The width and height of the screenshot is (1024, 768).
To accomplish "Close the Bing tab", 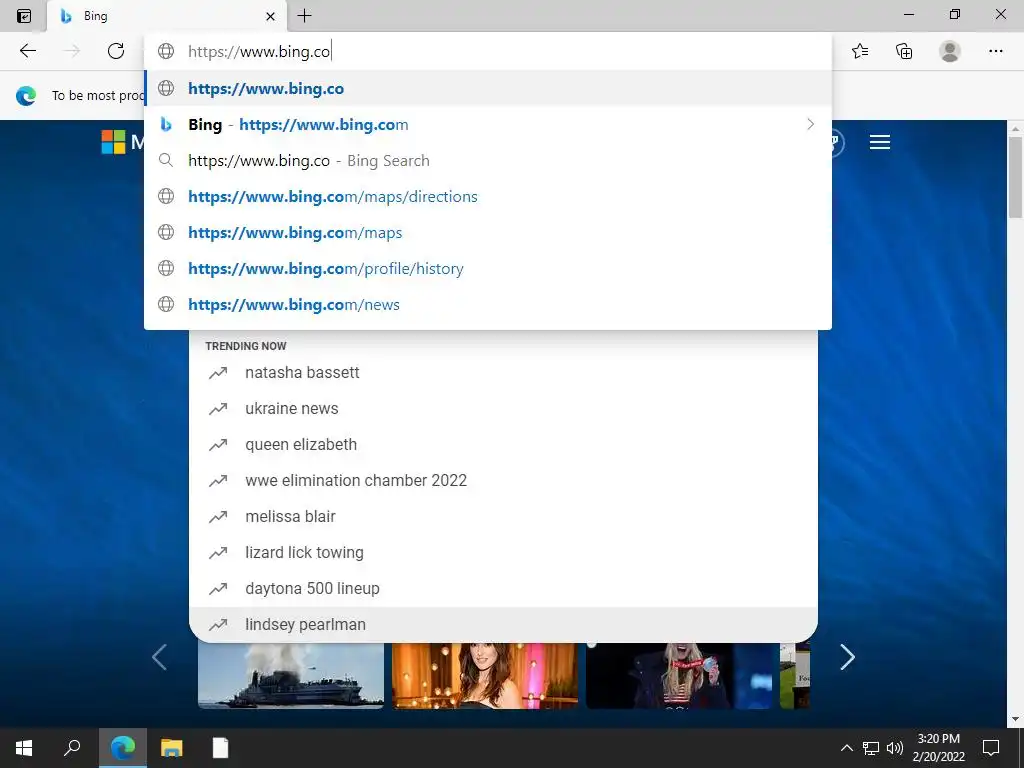I will tap(270, 16).
